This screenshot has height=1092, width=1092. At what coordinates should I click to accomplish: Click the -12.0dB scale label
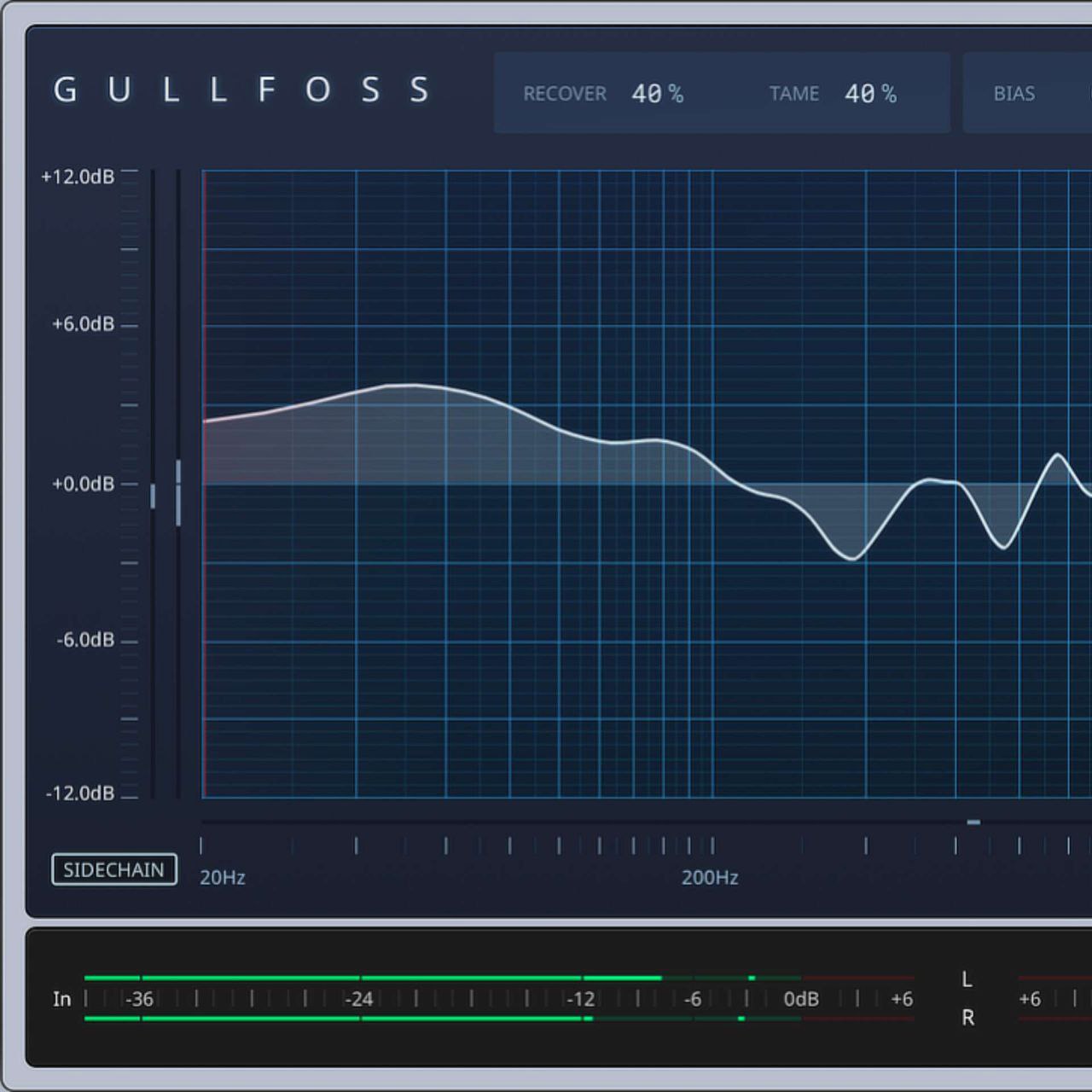tap(80, 793)
